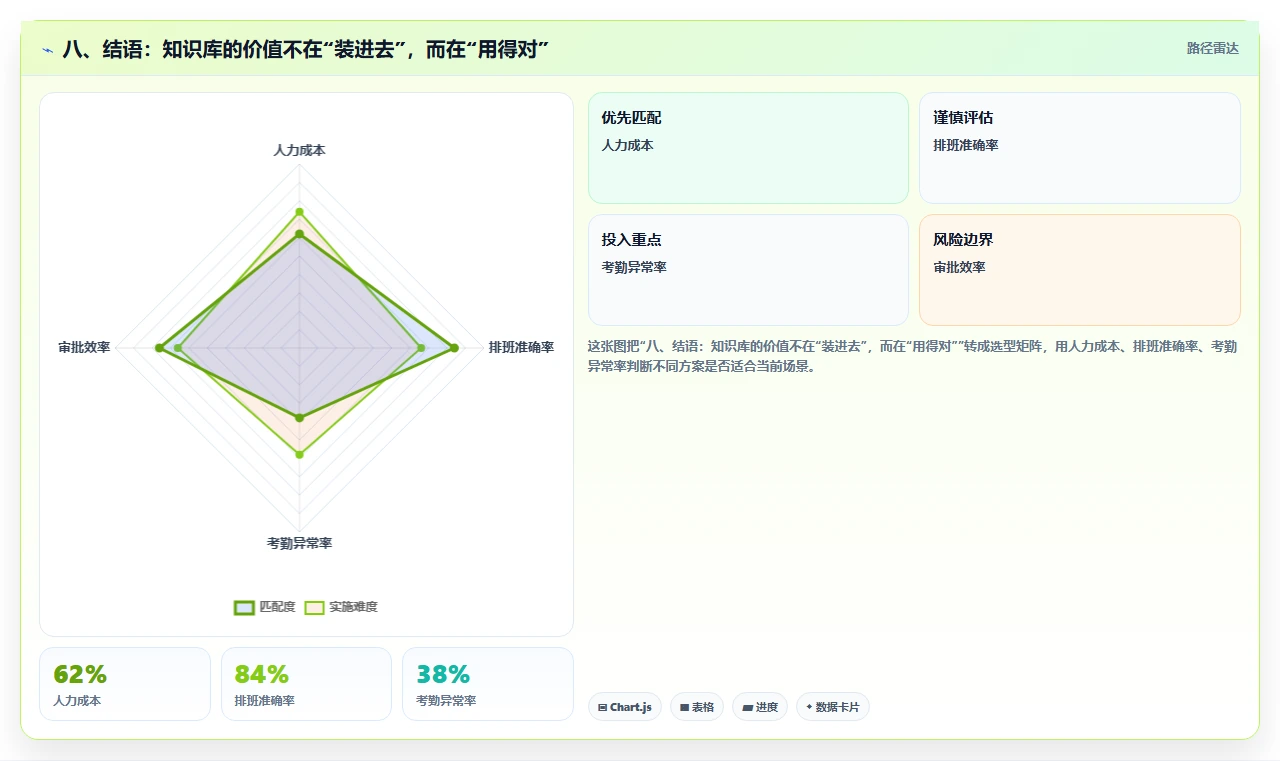Click the 实施难度 data point on 考勤异常率 axis
Image resolution: width=1280 pixels, height=761 pixels.
(x=299, y=455)
